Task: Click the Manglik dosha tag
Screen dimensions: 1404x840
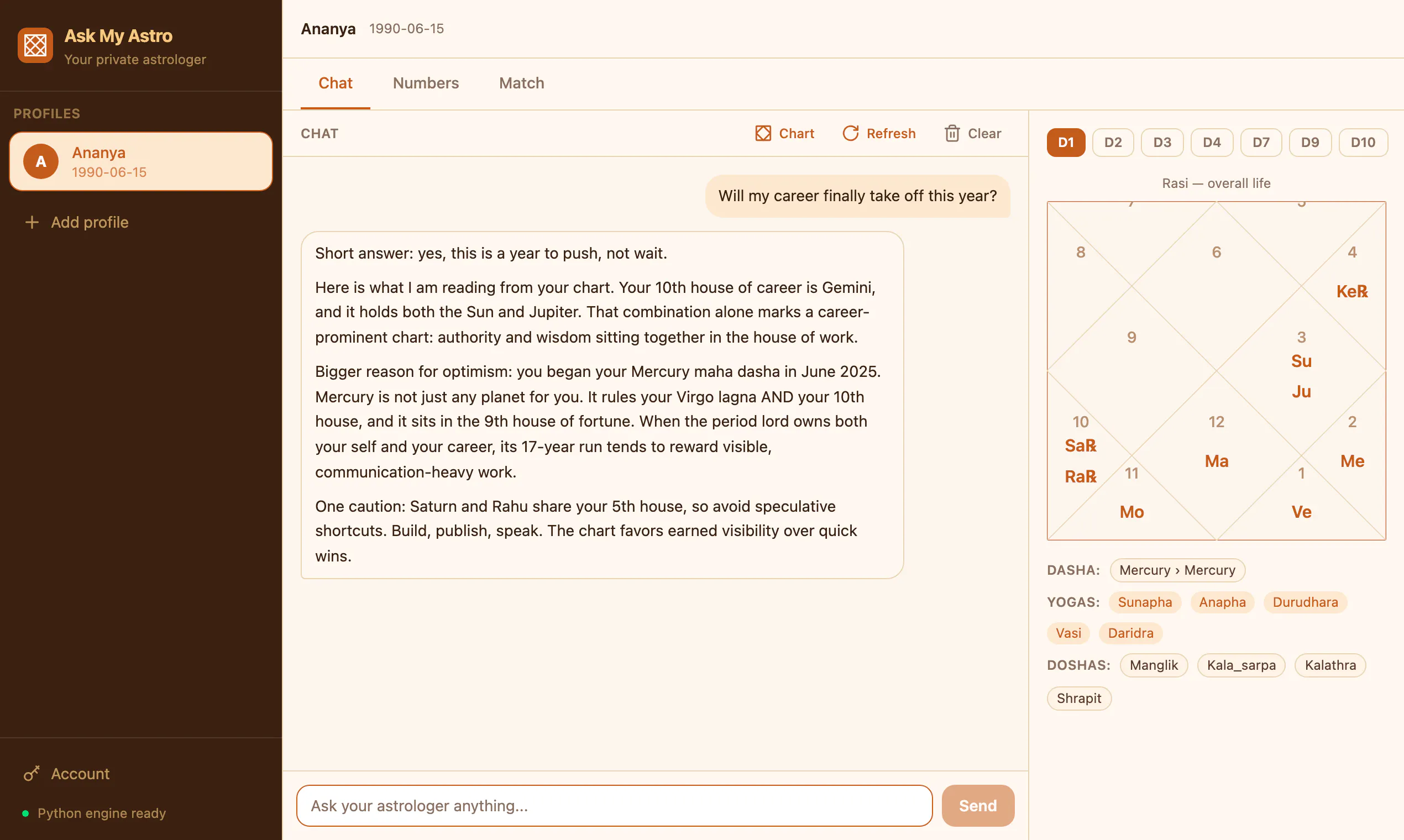Action: (x=1154, y=665)
